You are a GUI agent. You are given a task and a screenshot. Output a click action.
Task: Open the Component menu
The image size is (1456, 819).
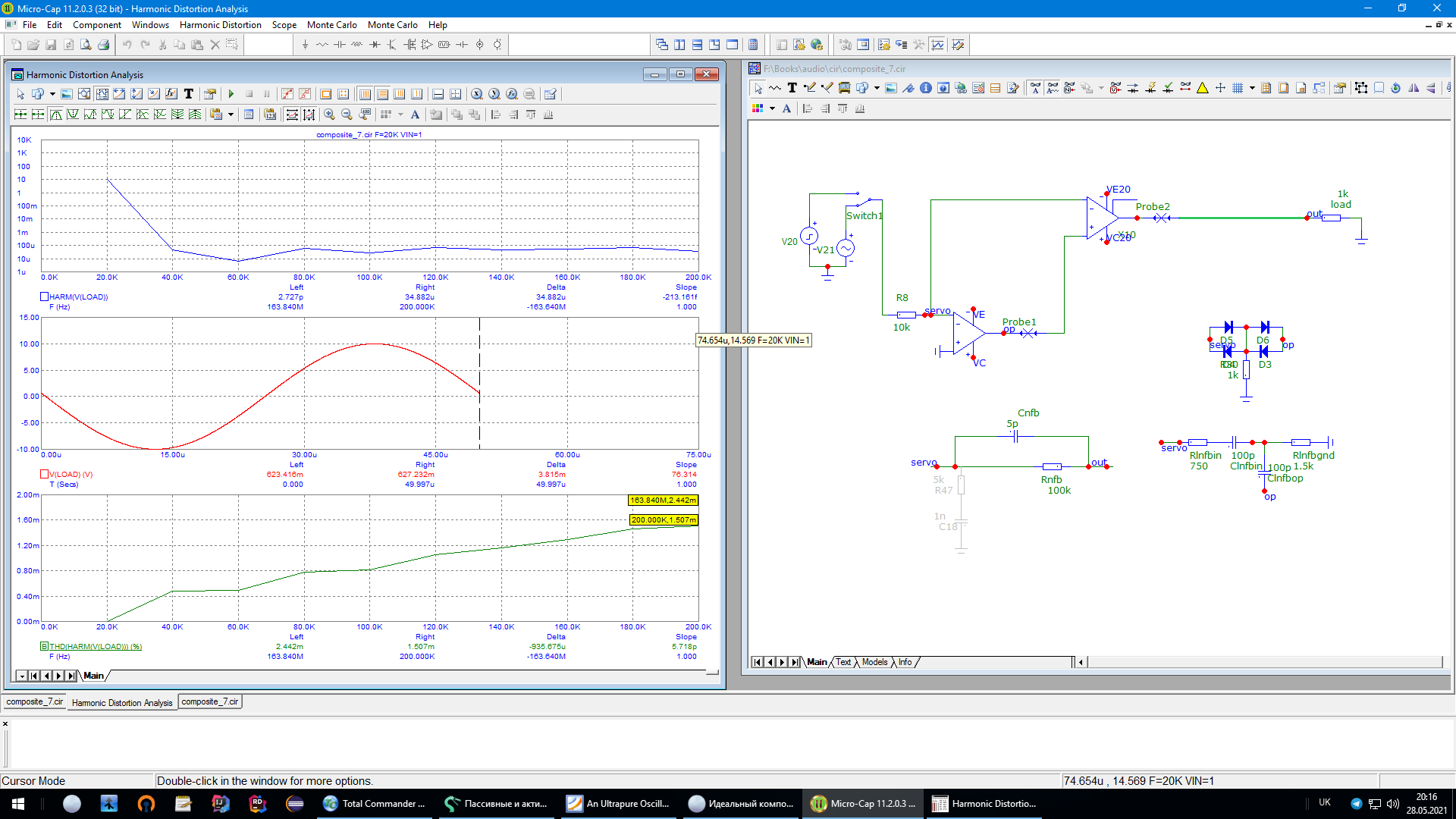coord(97,24)
